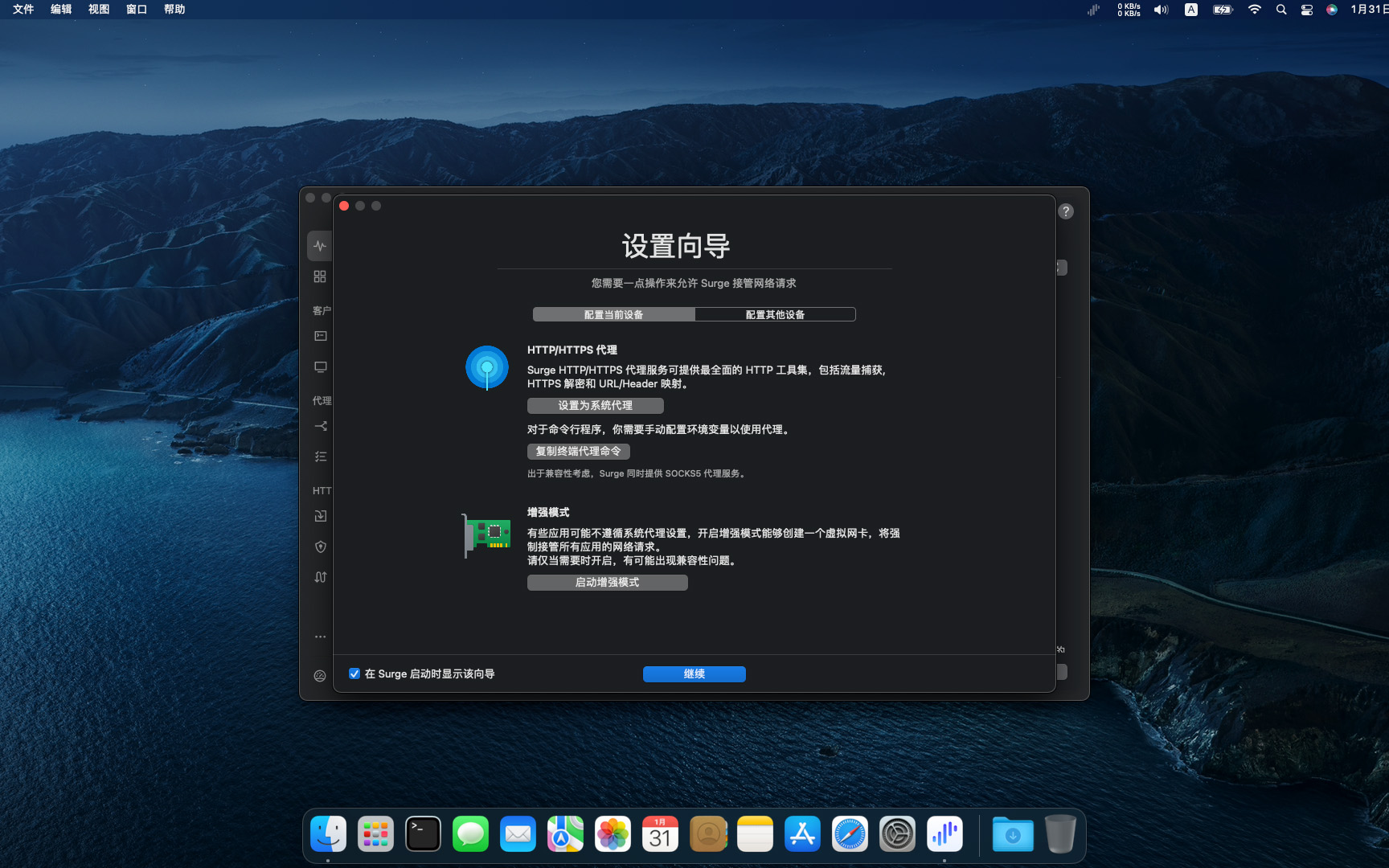Open Finder from the Dock
1389x868 pixels.
[329, 834]
